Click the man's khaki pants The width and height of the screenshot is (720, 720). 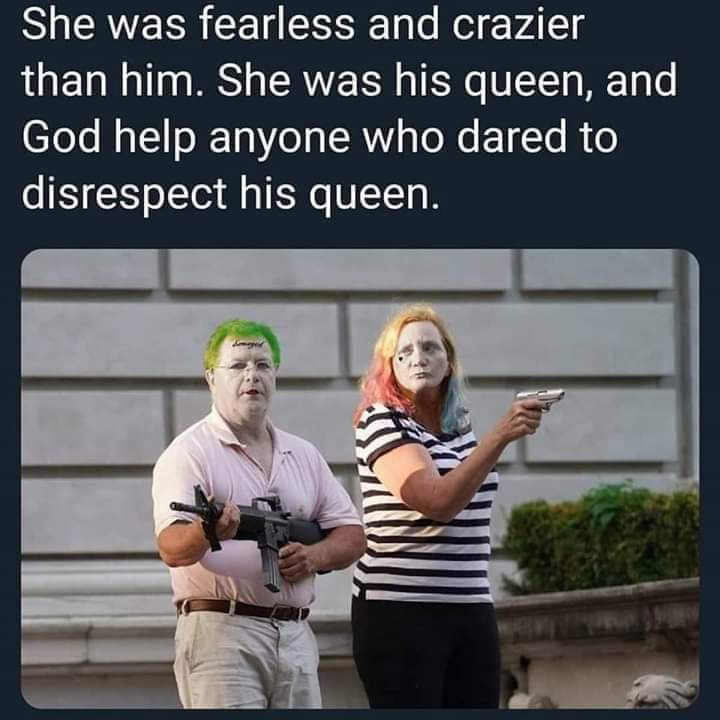click(x=248, y=659)
